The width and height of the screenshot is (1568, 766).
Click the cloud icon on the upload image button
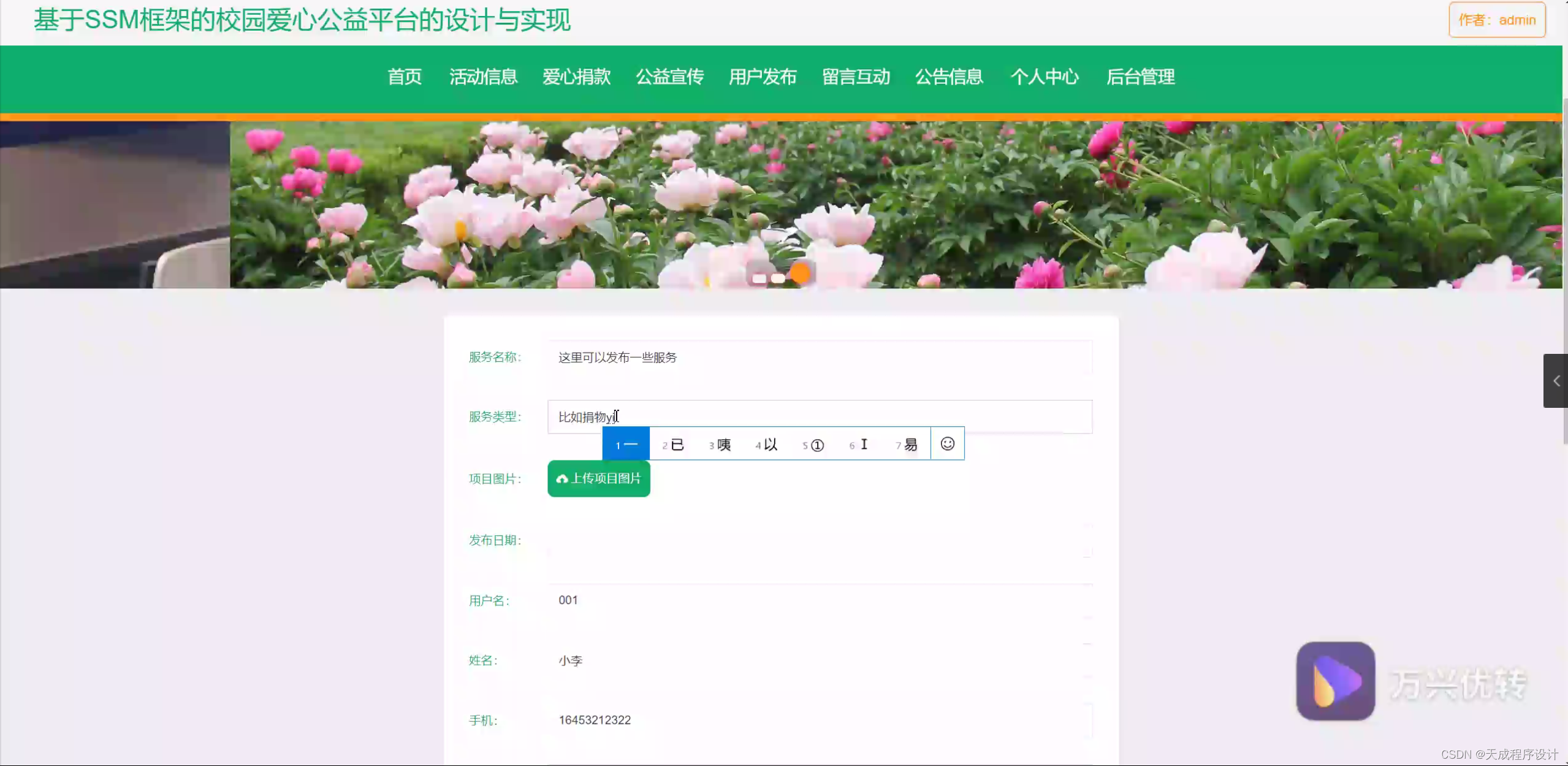pyautogui.click(x=562, y=478)
